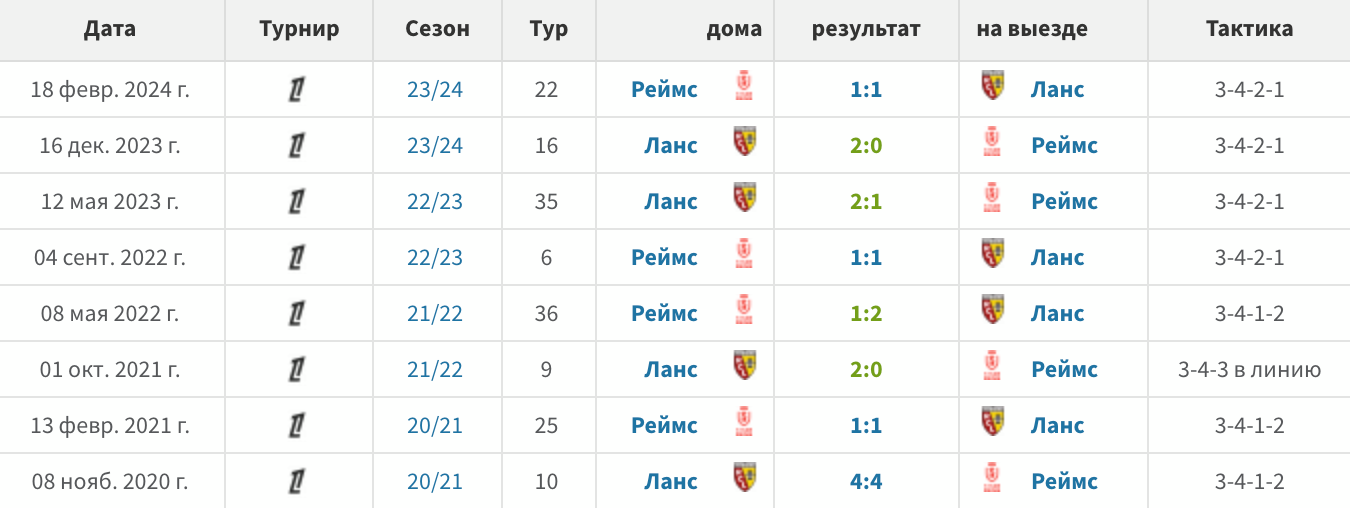Click Ligue 1 icon in 18 февр. 2024 row

click(296, 90)
